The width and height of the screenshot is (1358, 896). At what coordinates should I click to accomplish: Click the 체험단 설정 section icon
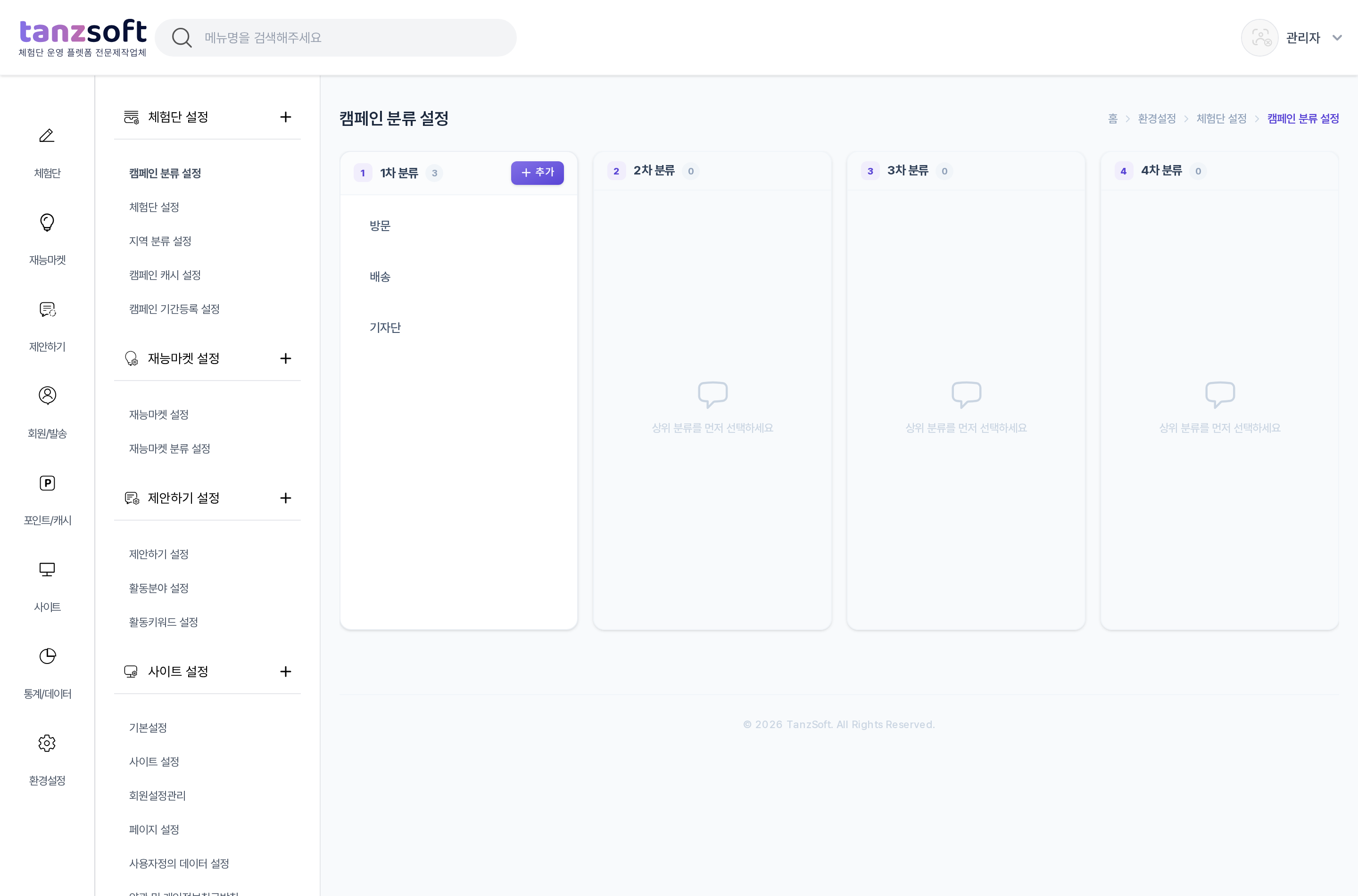132,117
